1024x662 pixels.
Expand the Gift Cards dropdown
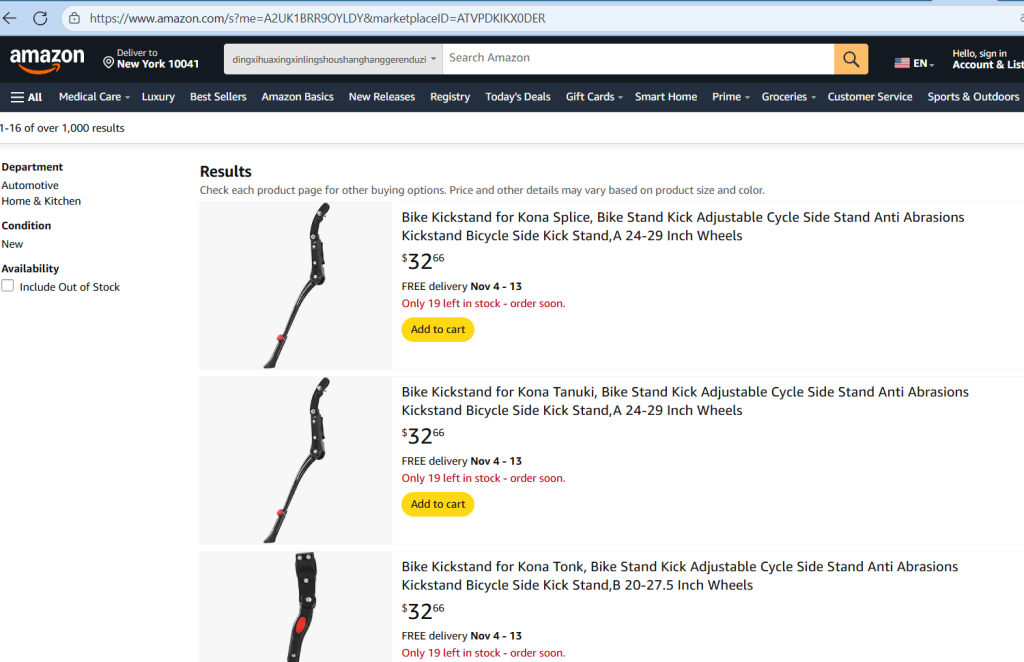tap(594, 97)
